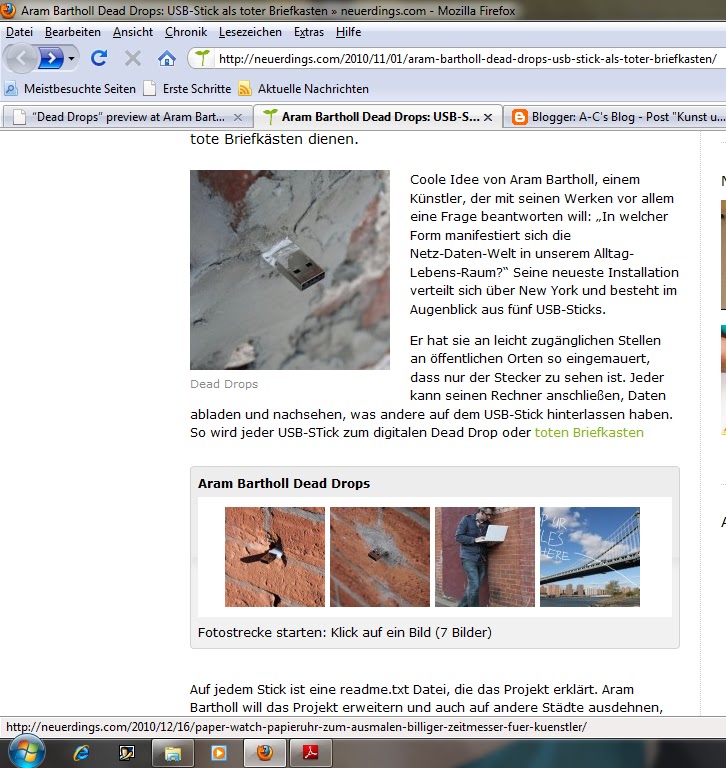Open the Lesezeichen menu

pos(250,32)
